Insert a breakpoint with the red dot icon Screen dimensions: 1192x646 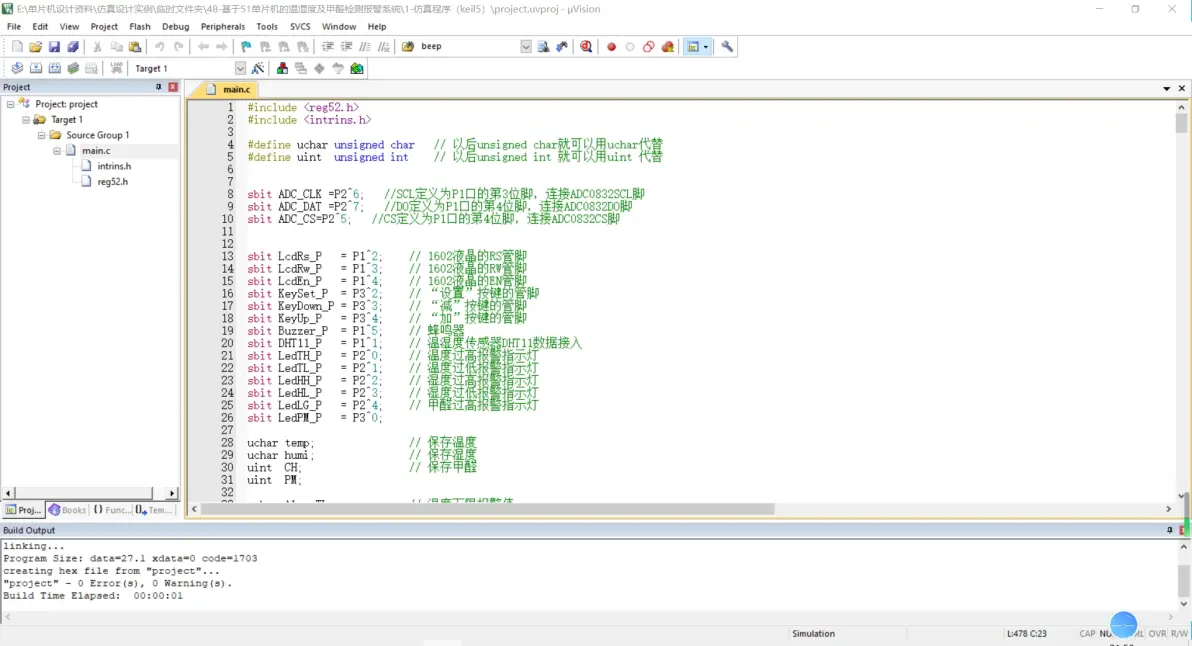coord(611,47)
